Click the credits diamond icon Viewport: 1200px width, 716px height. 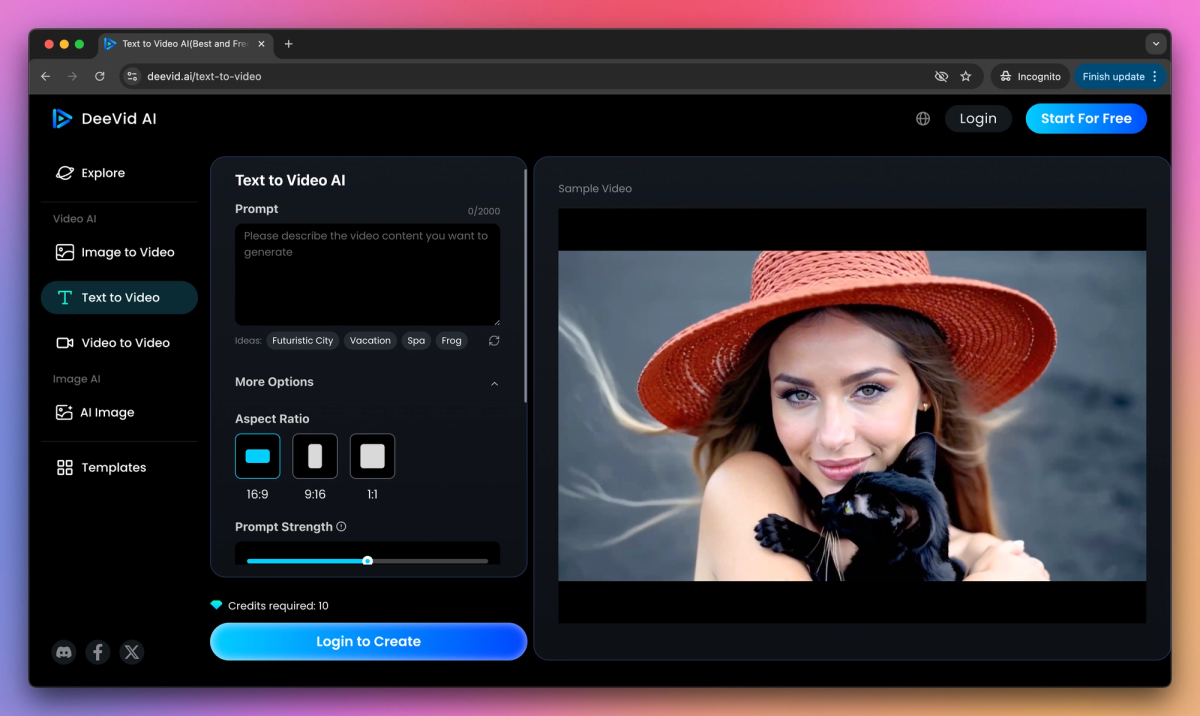[216, 605]
